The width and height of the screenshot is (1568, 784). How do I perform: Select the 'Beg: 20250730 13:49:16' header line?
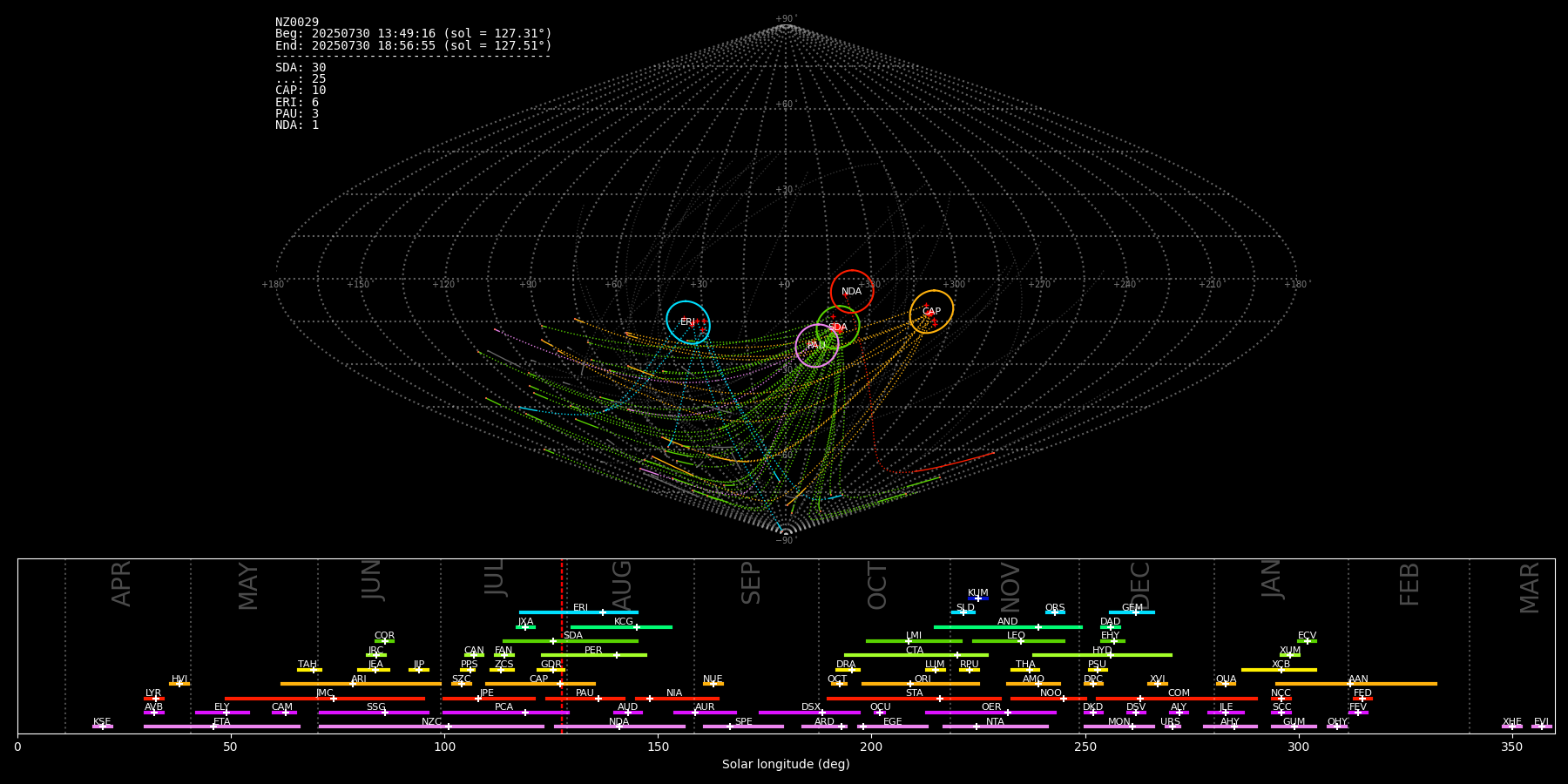pyautogui.click(x=413, y=34)
